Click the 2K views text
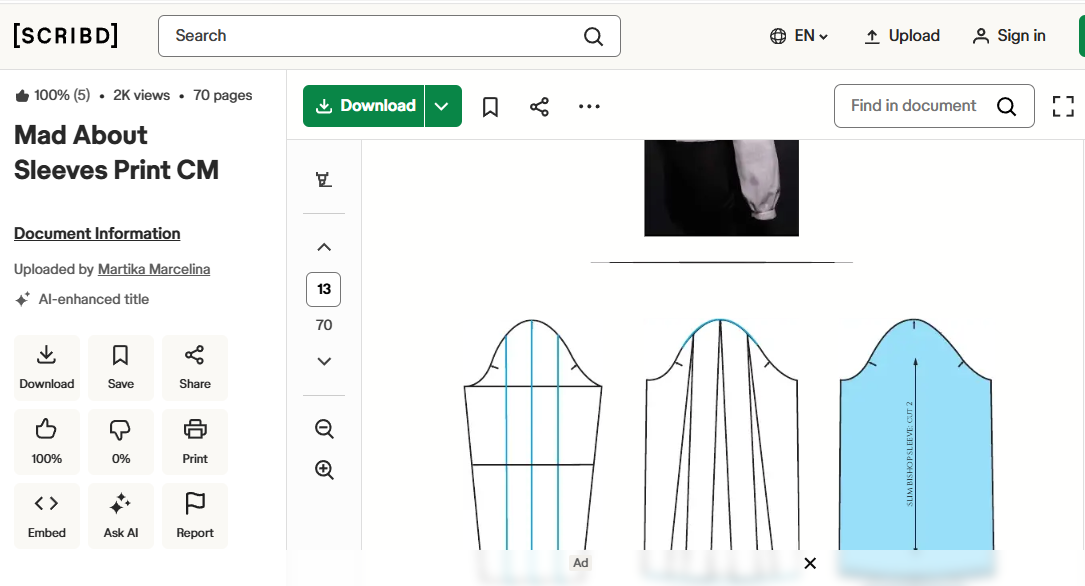Image resolution: width=1085 pixels, height=586 pixels. (x=141, y=95)
